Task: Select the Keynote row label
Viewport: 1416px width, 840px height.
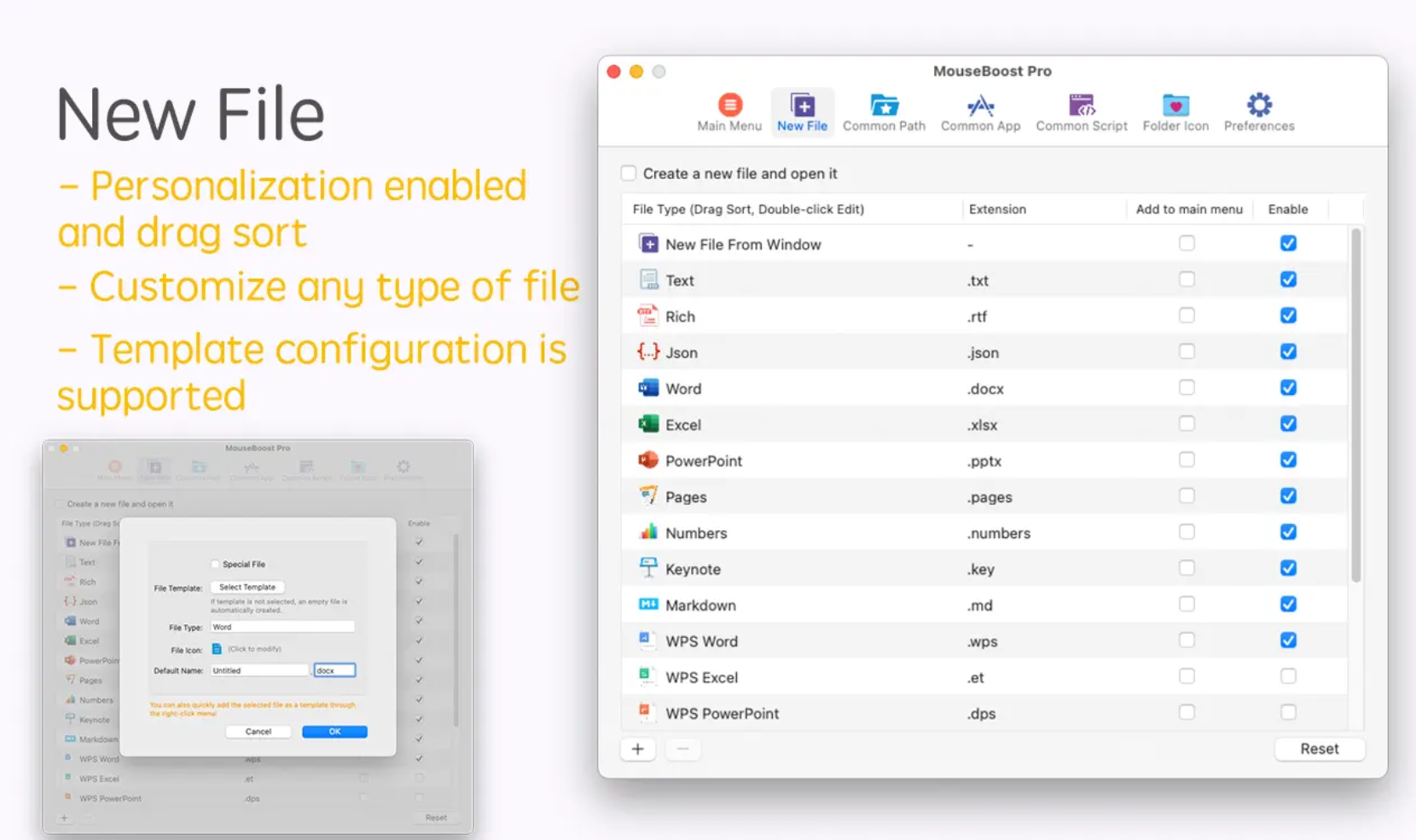Action: 693,569
